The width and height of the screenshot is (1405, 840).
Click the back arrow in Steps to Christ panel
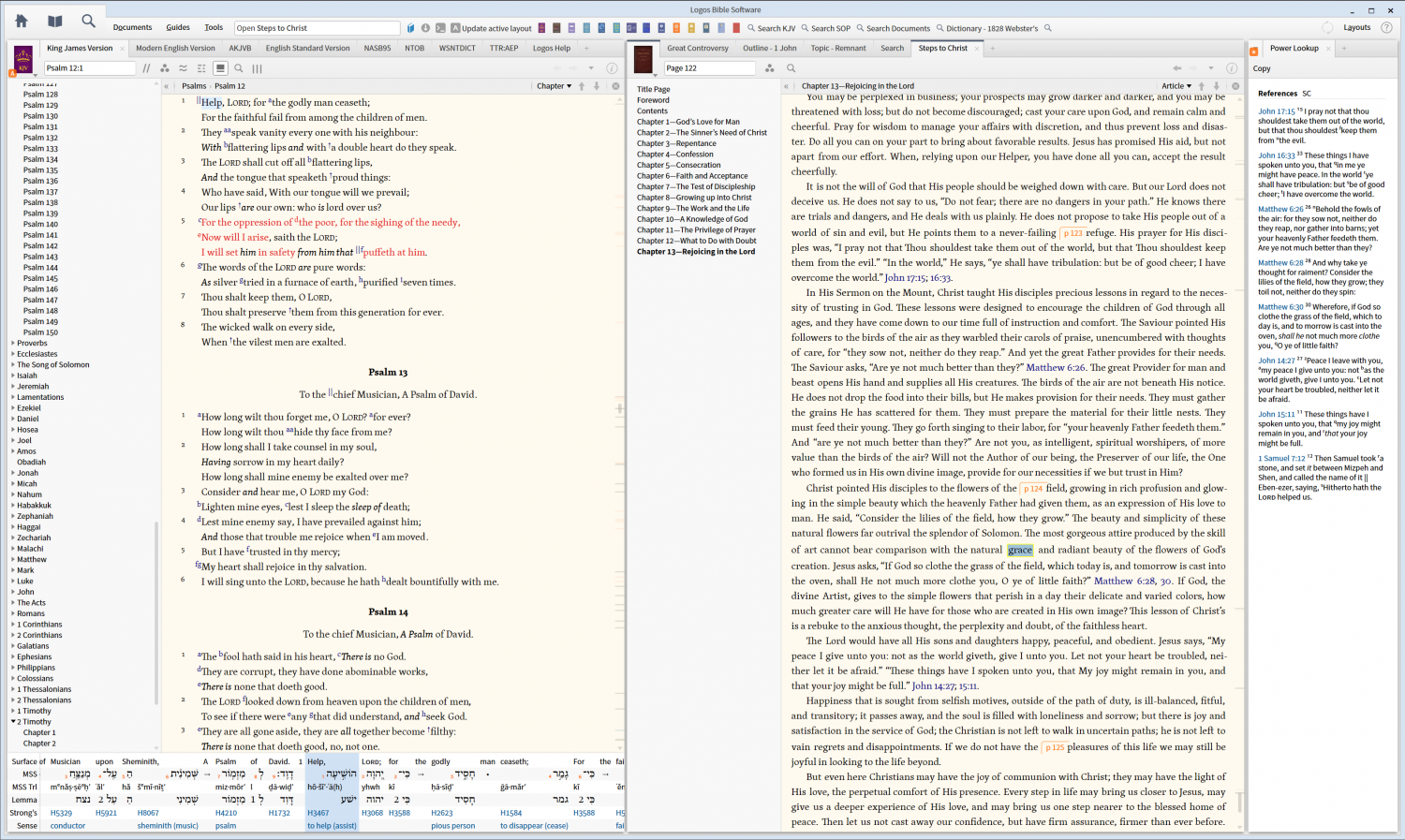[x=1177, y=68]
